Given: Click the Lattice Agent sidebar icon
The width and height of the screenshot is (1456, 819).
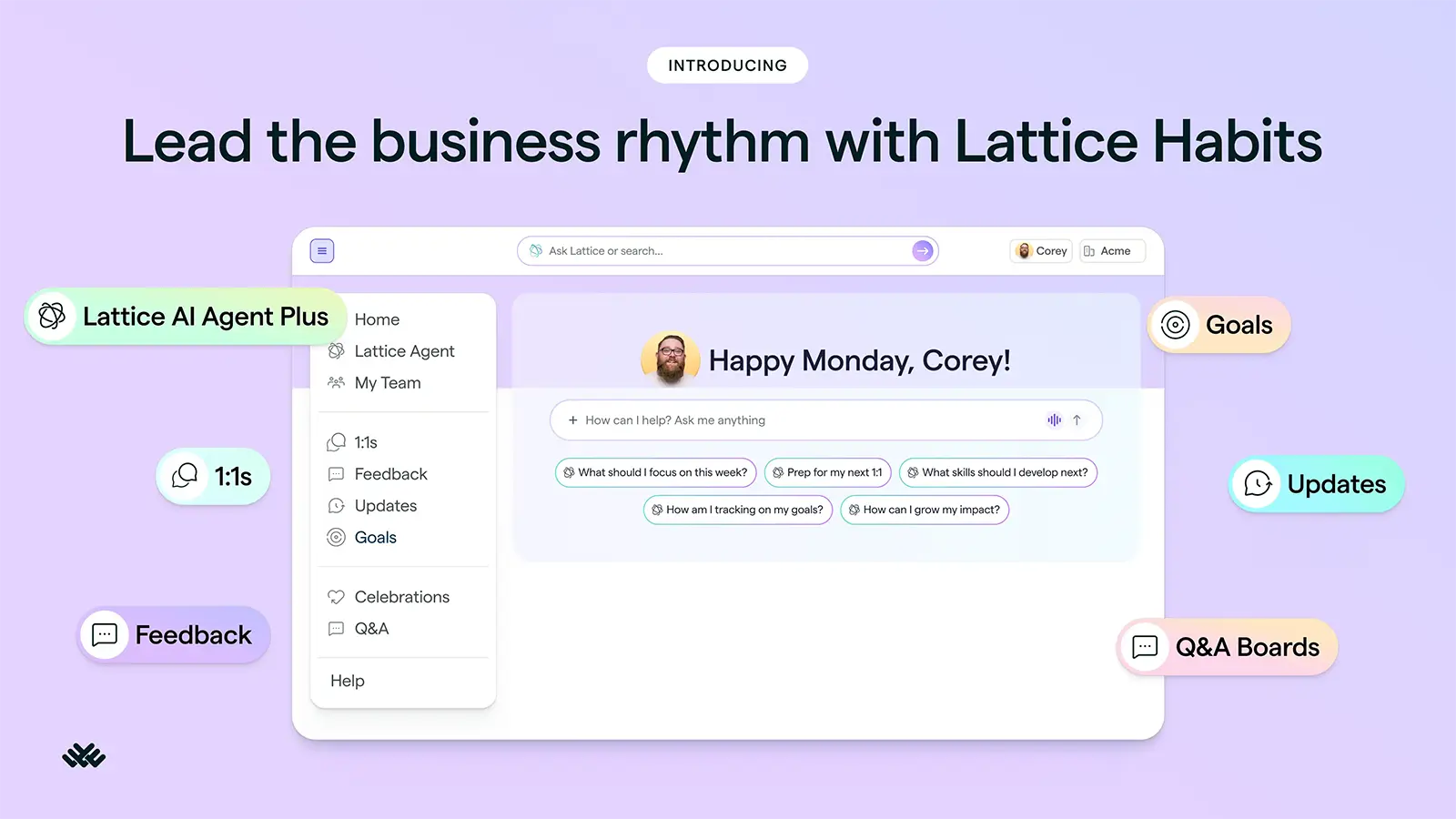Looking at the screenshot, I should coord(336,351).
